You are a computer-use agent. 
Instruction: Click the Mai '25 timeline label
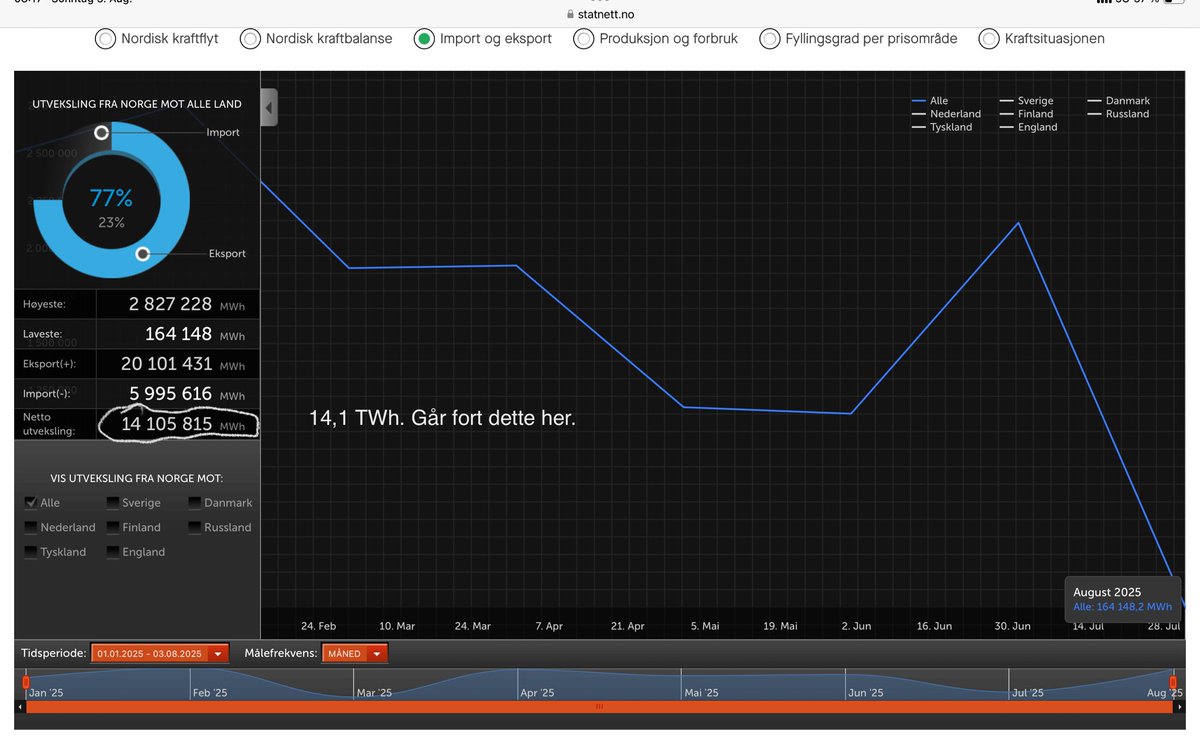pos(701,693)
